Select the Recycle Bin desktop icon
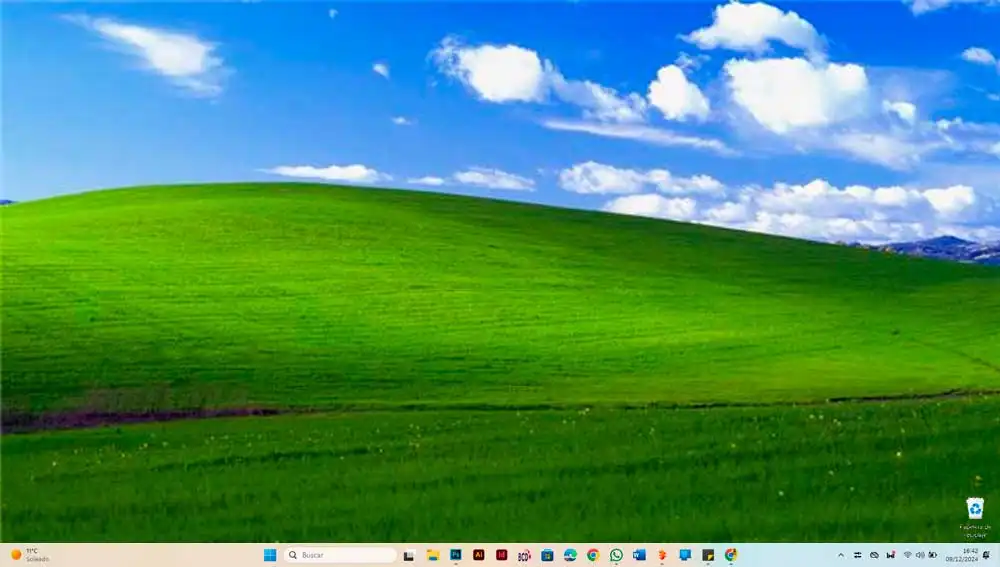Screen dimensions: 1000x567 point(975,517)
